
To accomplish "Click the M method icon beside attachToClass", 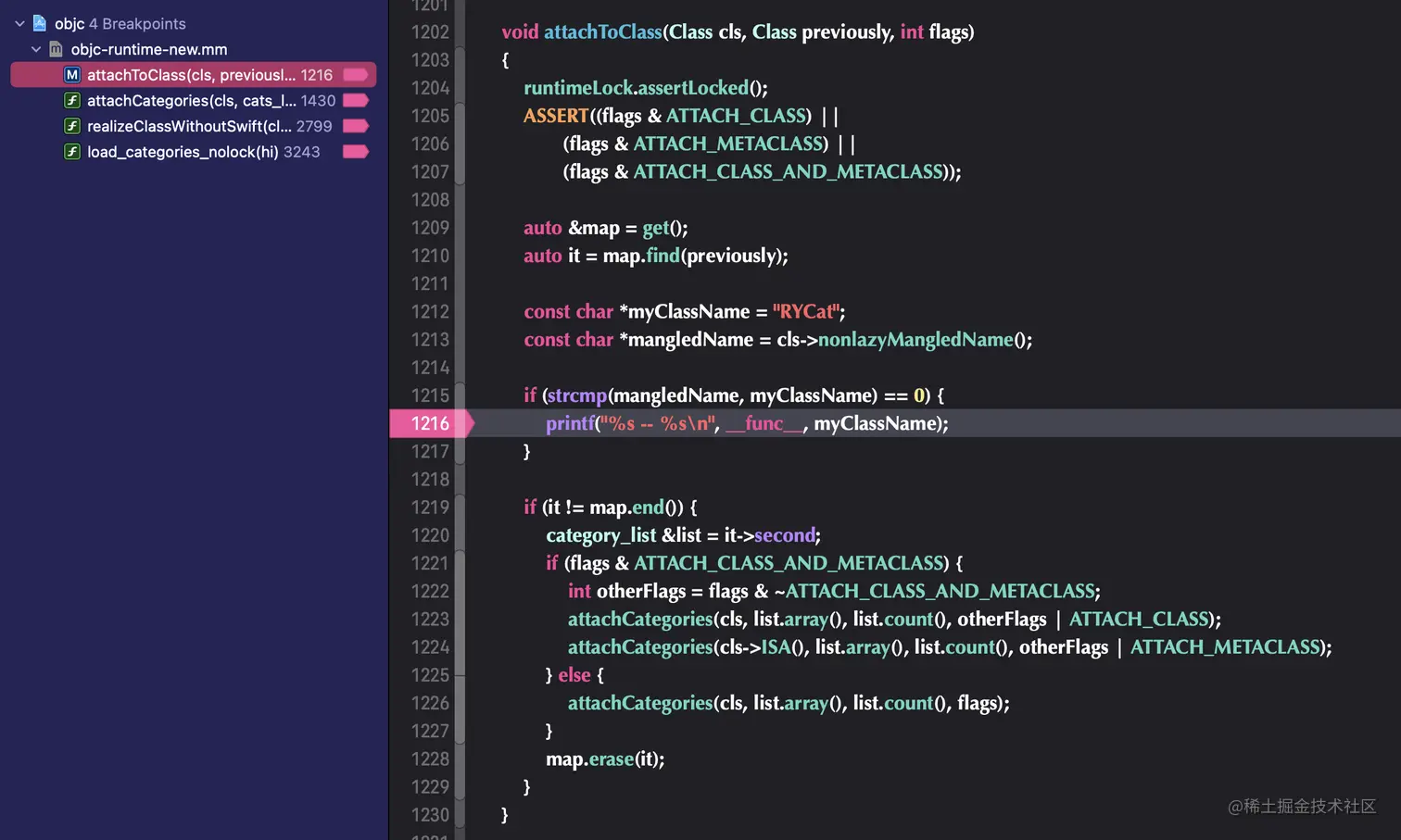I will tap(72, 75).
